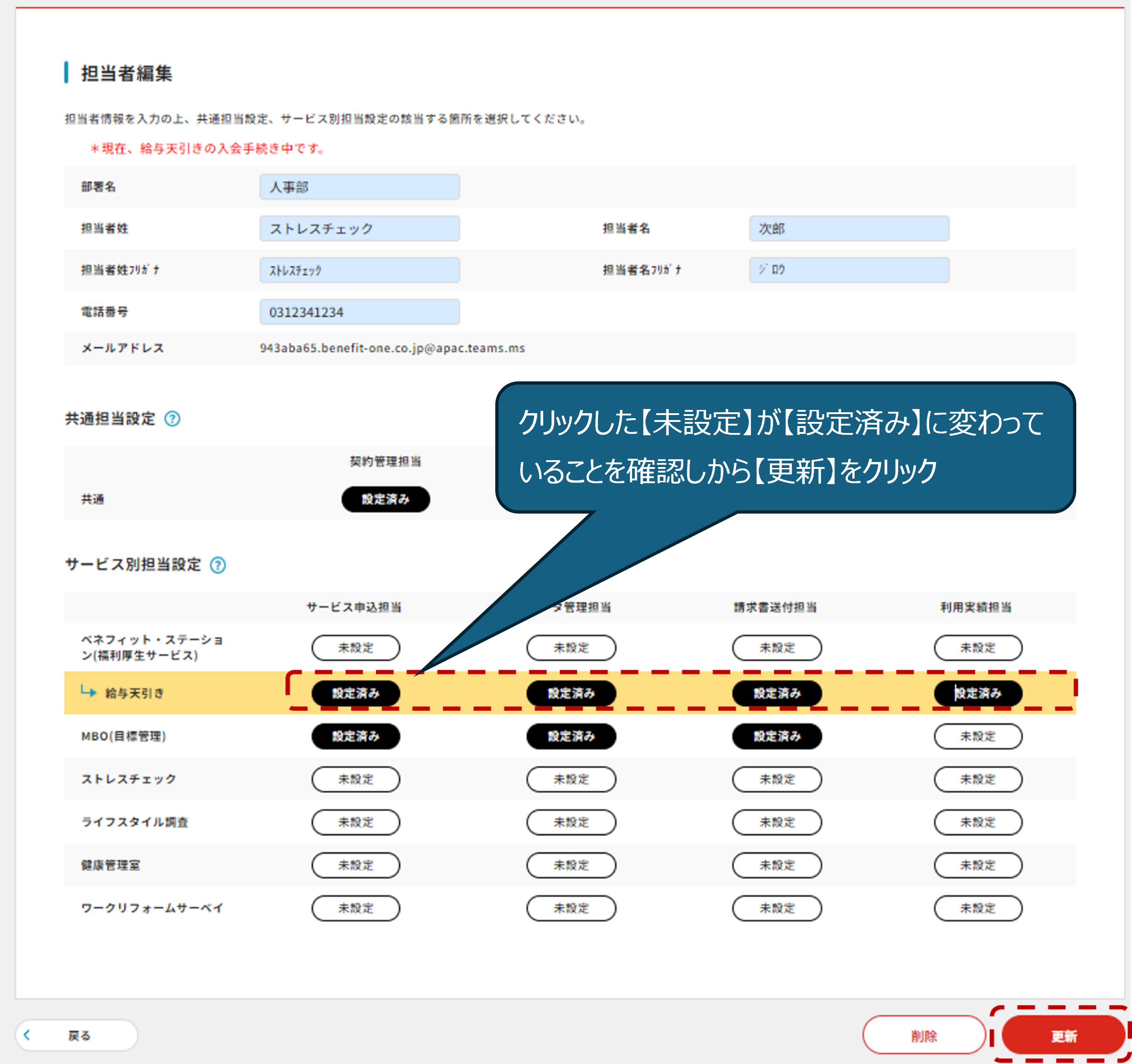The height and width of the screenshot is (1064, 1132).
Task: Toggle 給与天引き 利用実績担当 設定済み
Action: coord(978,693)
